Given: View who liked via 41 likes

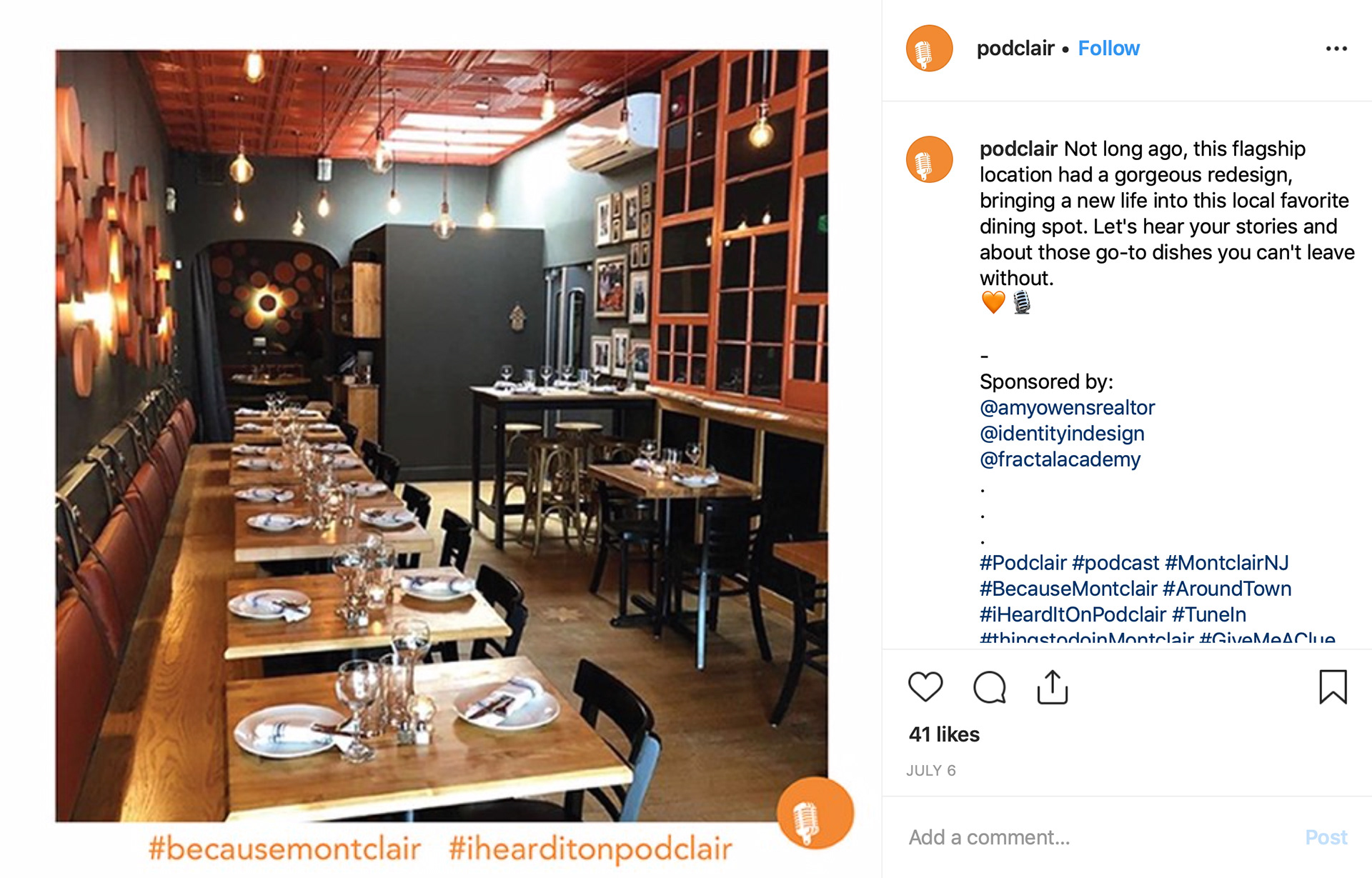Looking at the screenshot, I should click(x=944, y=734).
